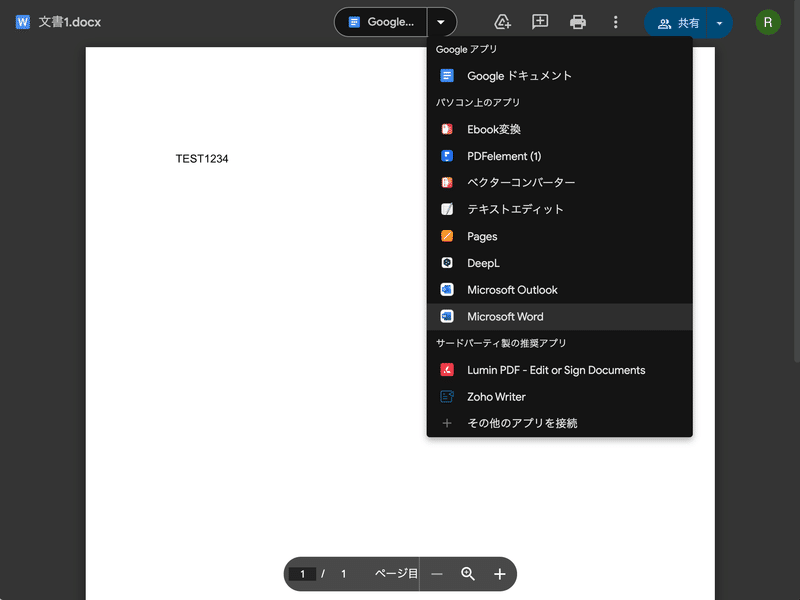
Task: Open the three-dot more actions menu
Action: [x=615, y=22]
